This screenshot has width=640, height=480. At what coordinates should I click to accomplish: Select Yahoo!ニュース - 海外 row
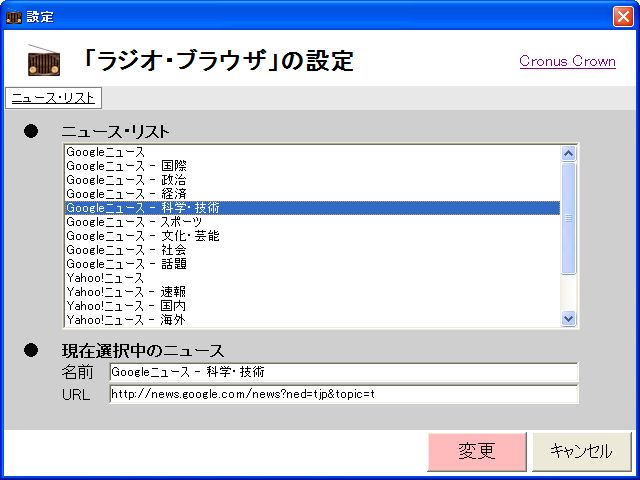[312, 319]
